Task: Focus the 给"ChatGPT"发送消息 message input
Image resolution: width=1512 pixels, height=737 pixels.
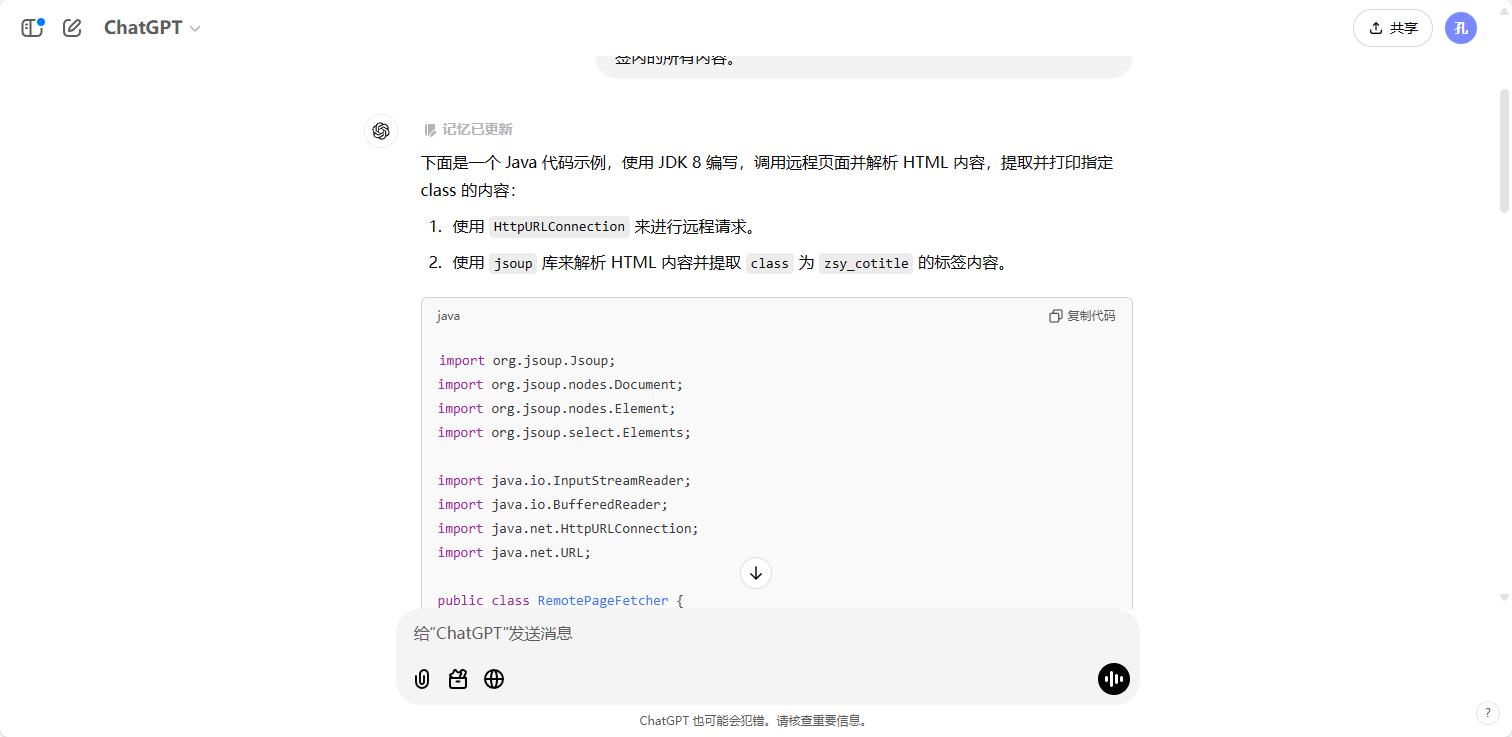Action: 760,633
